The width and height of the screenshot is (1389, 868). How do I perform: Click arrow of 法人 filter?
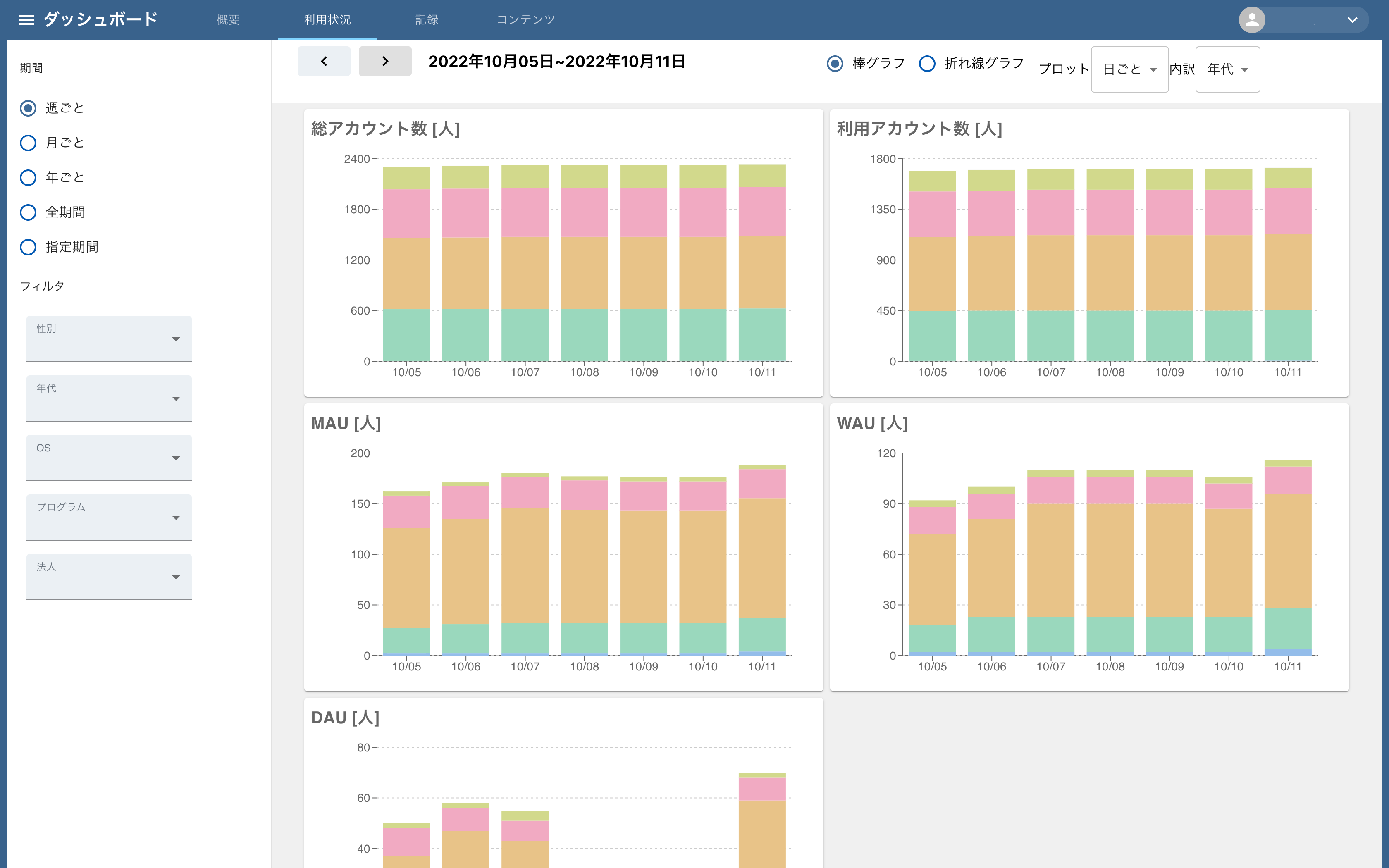click(176, 577)
